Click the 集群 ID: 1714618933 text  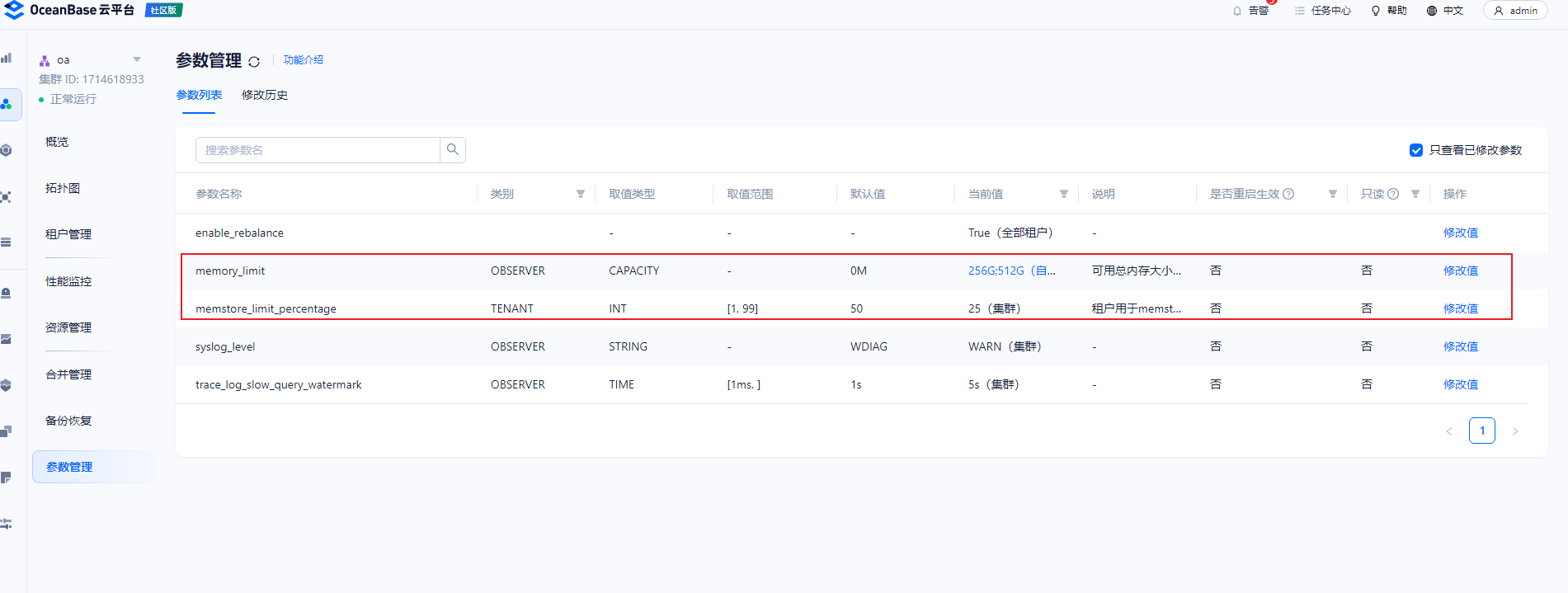pos(92,79)
